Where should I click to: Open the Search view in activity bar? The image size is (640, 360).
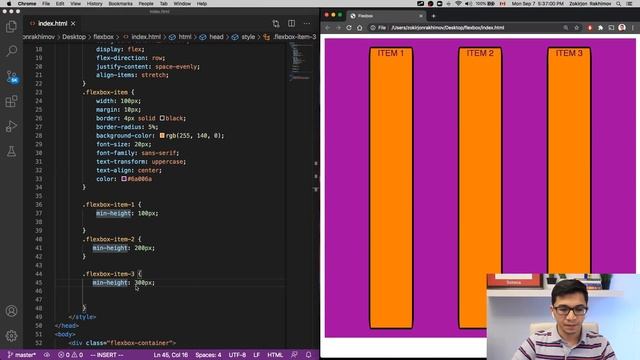pyautogui.click(x=11, y=51)
